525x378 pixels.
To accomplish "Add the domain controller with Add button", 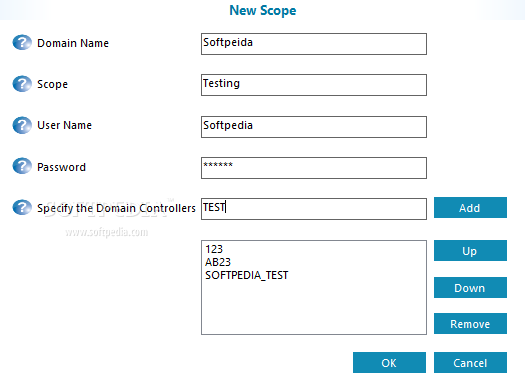I will pyautogui.click(x=470, y=208).
